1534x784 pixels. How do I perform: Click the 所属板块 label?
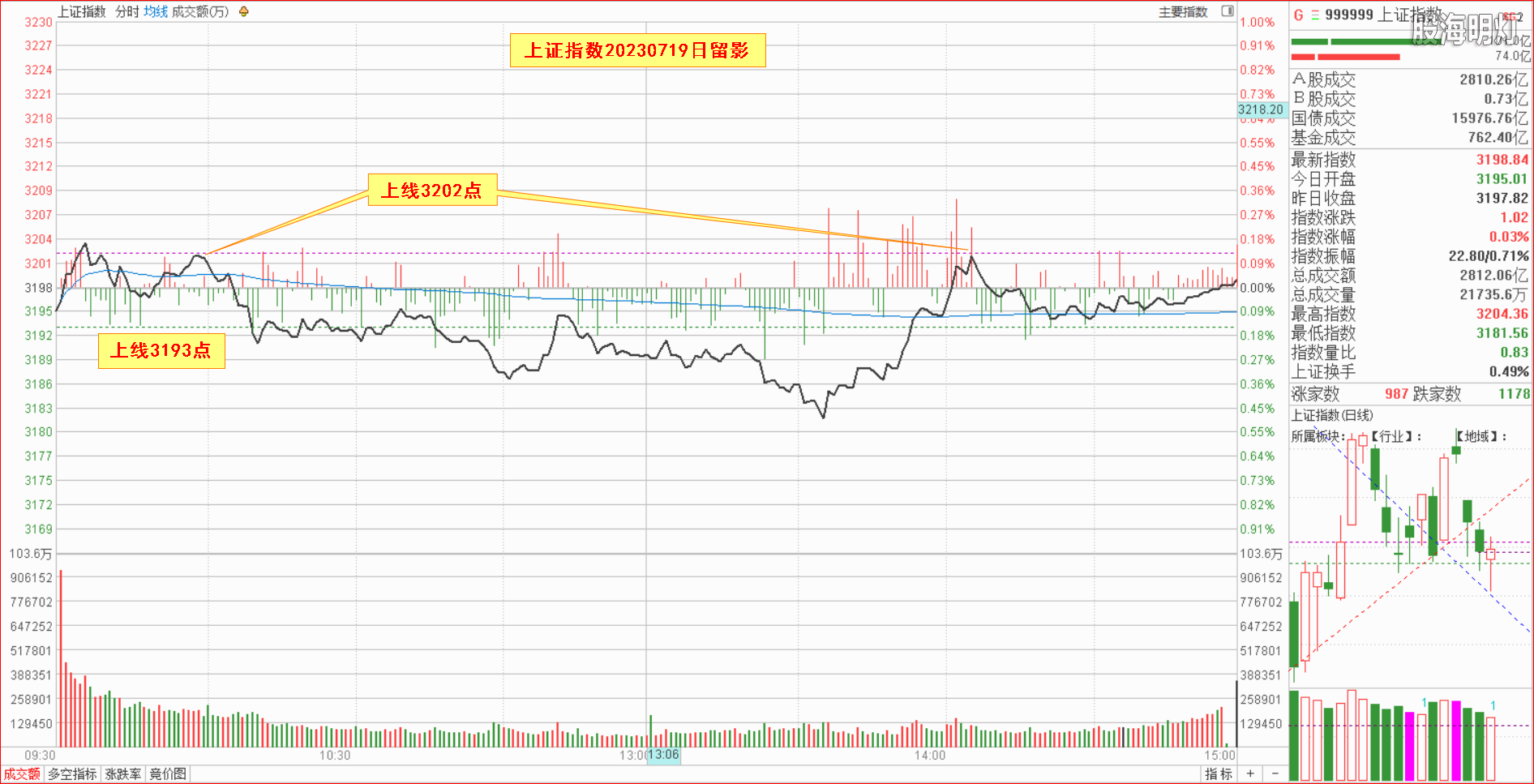[1317, 436]
